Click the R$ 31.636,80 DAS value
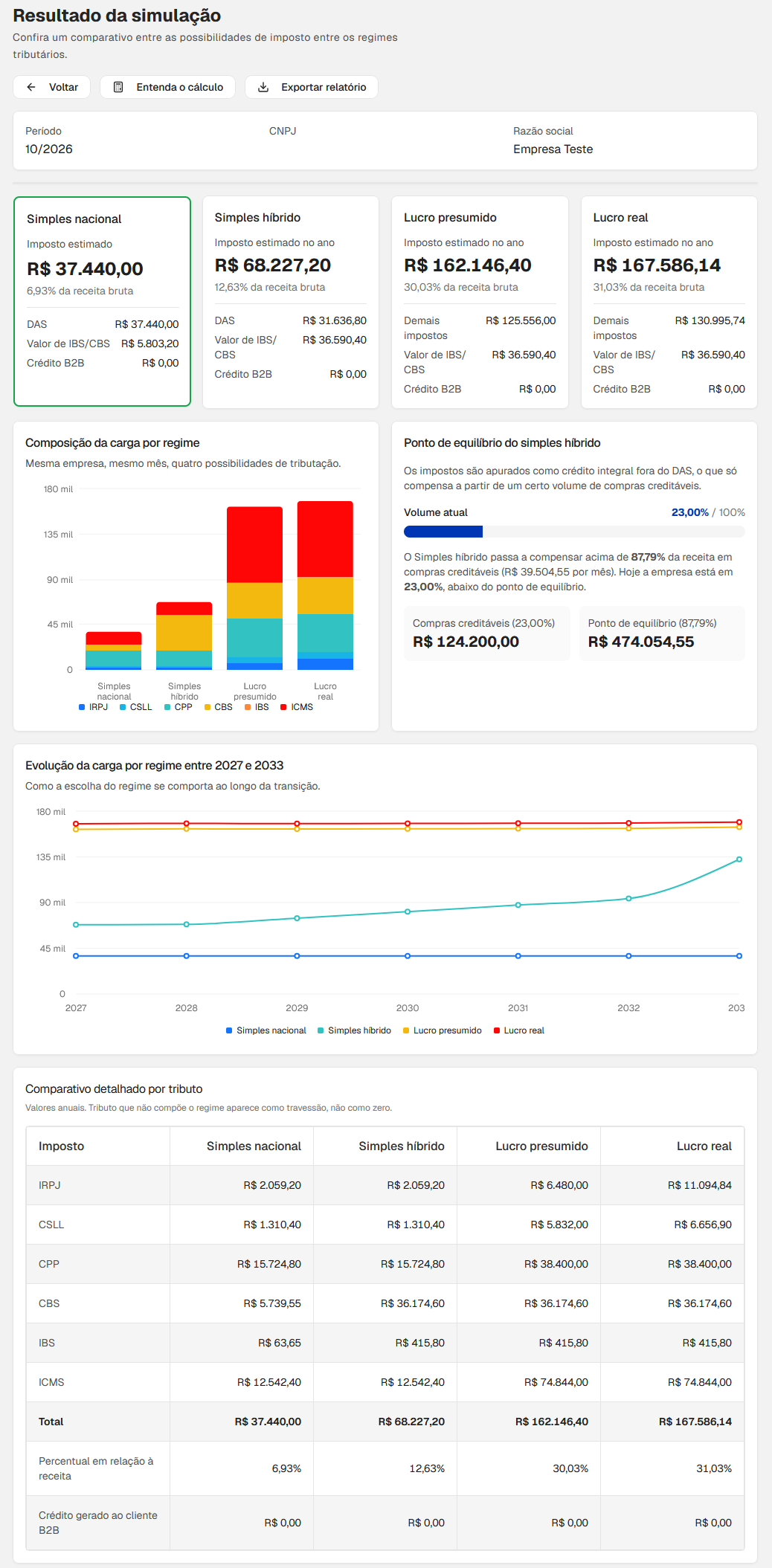This screenshot has height=1568, width=772. (x=335, y=320)
